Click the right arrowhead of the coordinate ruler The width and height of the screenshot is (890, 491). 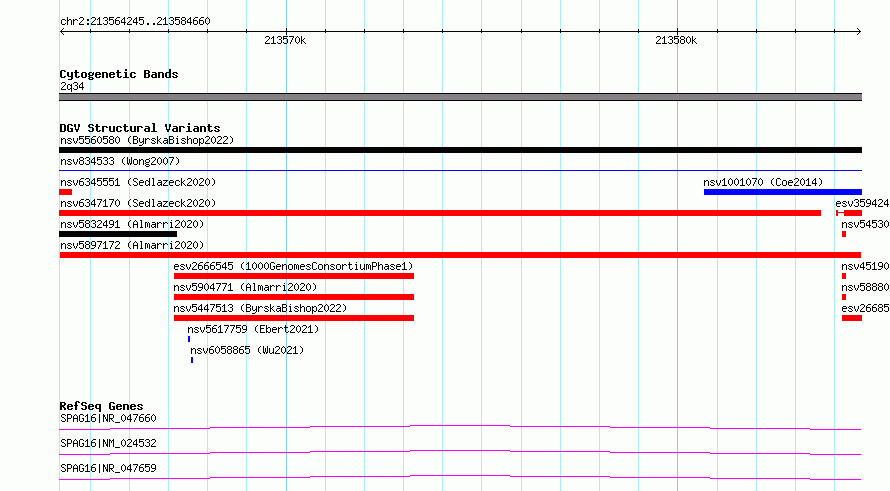(859, 32)
